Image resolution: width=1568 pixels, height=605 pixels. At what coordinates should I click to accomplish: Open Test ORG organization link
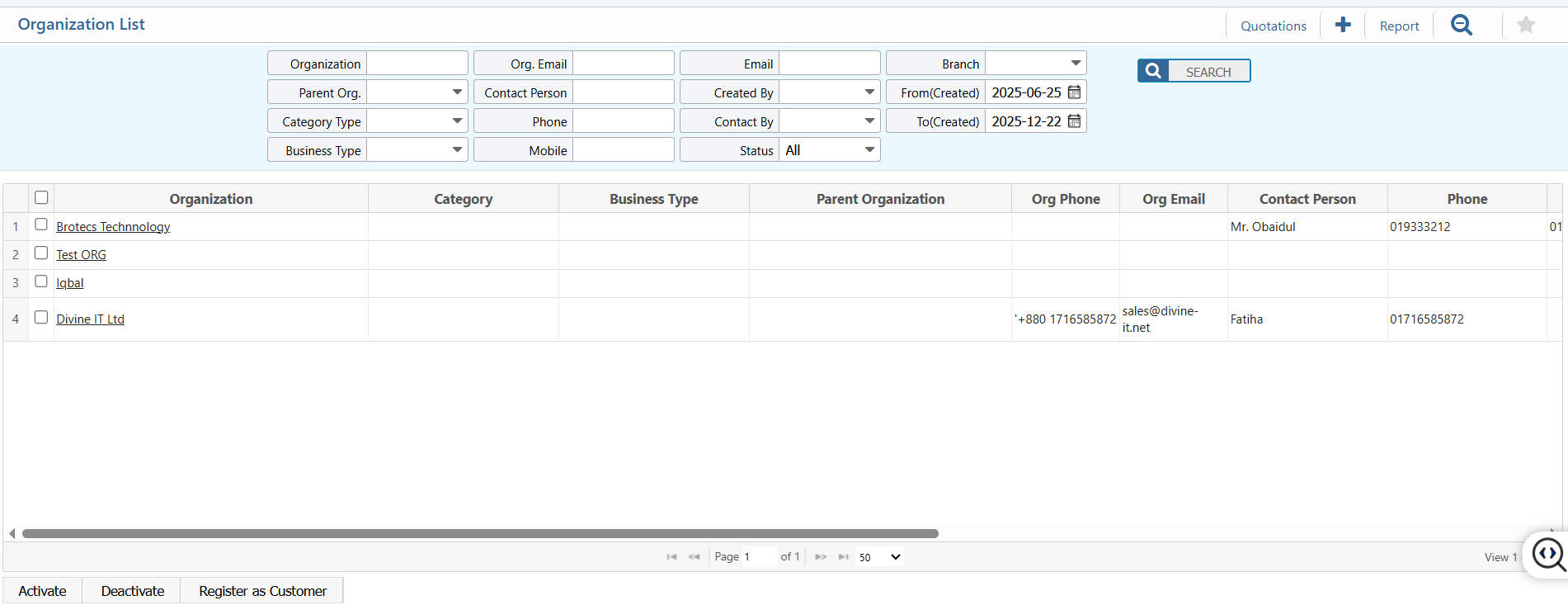tap(81, 255)
